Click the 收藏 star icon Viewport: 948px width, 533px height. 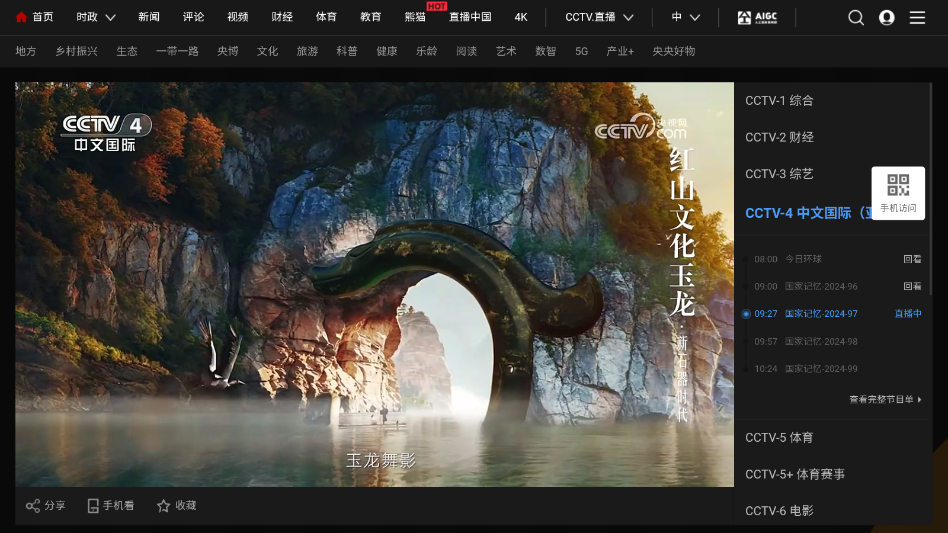(164, 506)
